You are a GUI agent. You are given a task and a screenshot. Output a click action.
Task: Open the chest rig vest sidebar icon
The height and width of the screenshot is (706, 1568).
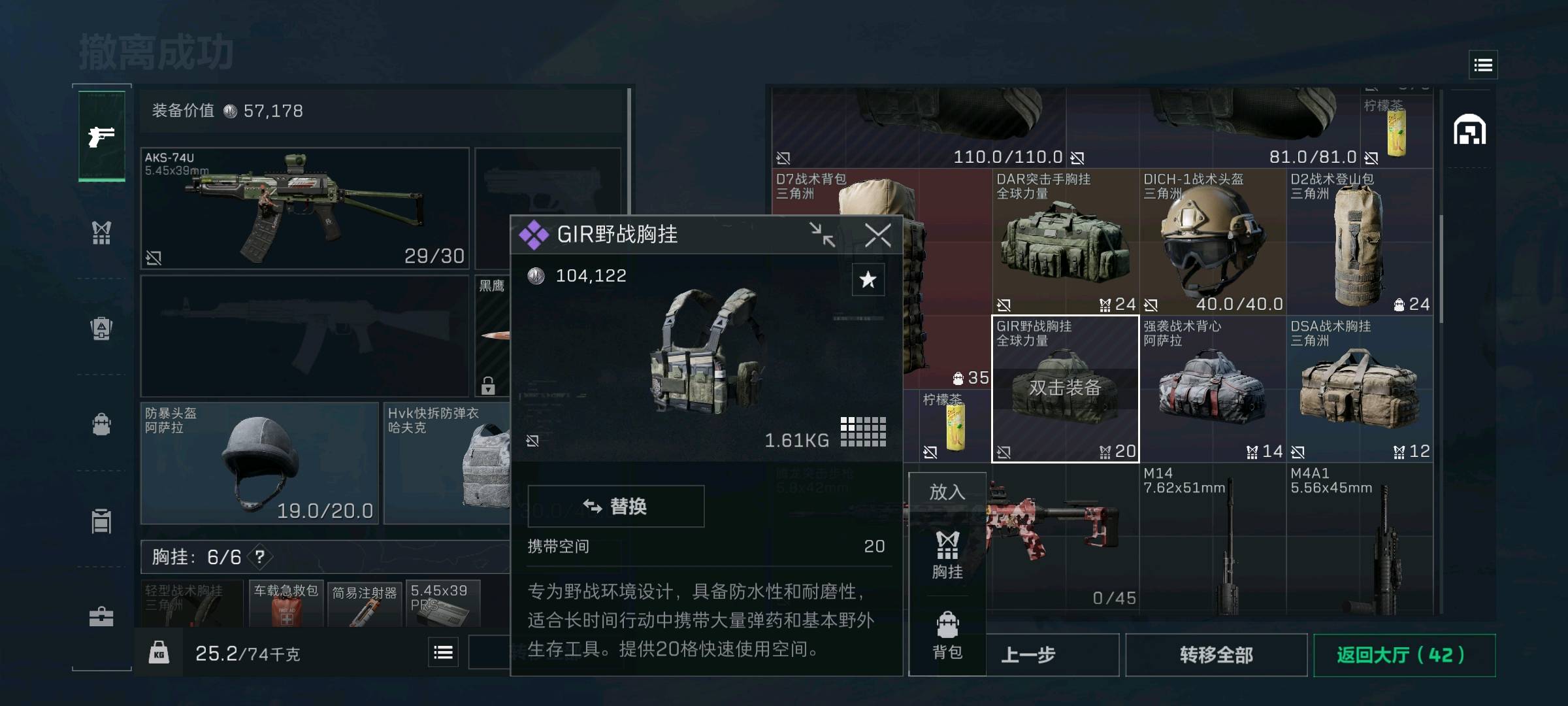101,233
